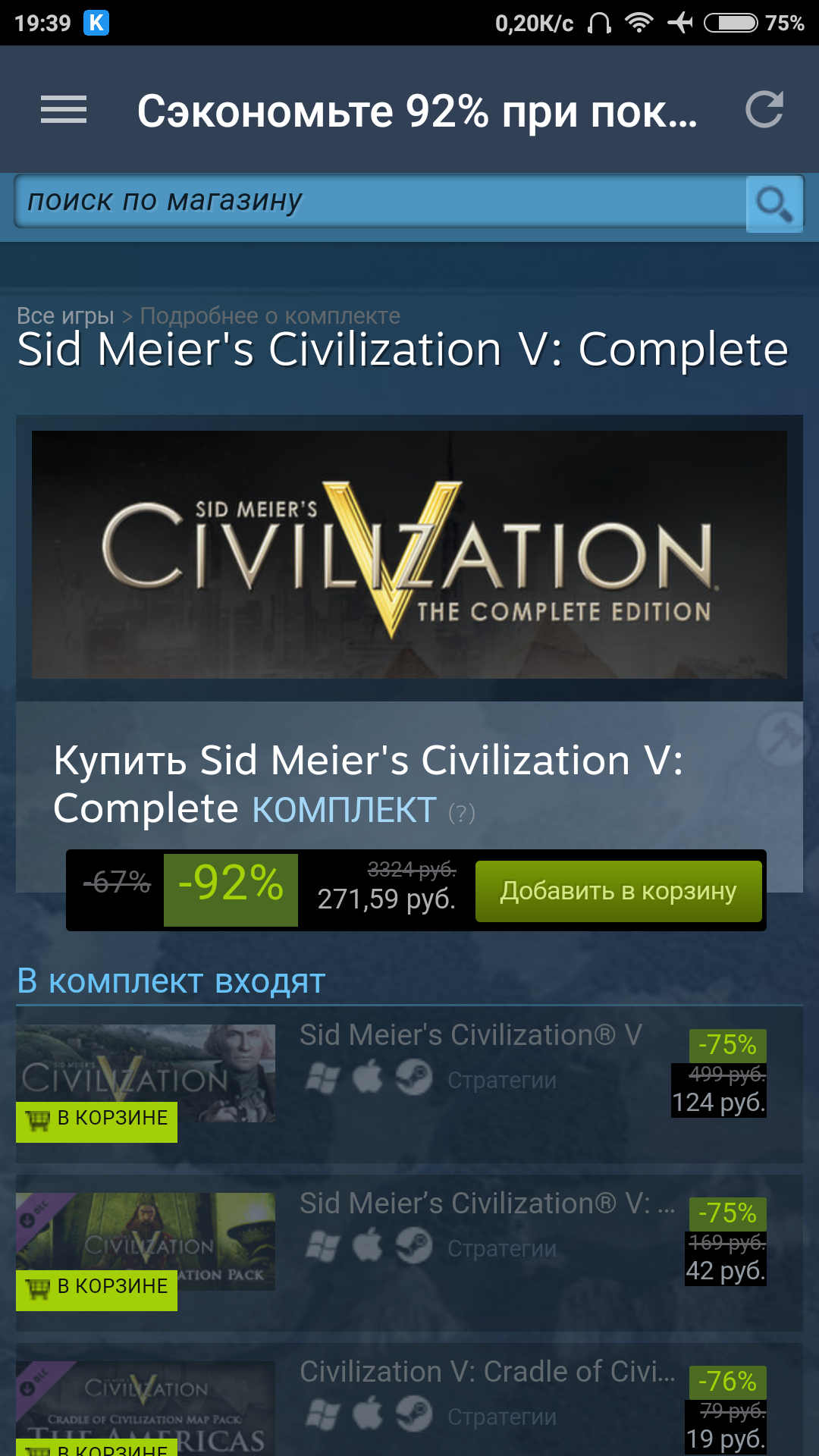Screen dimensions: 819x1456
Task: Open the 'Все игры' breadcrumb link
Action: (65, 315)
